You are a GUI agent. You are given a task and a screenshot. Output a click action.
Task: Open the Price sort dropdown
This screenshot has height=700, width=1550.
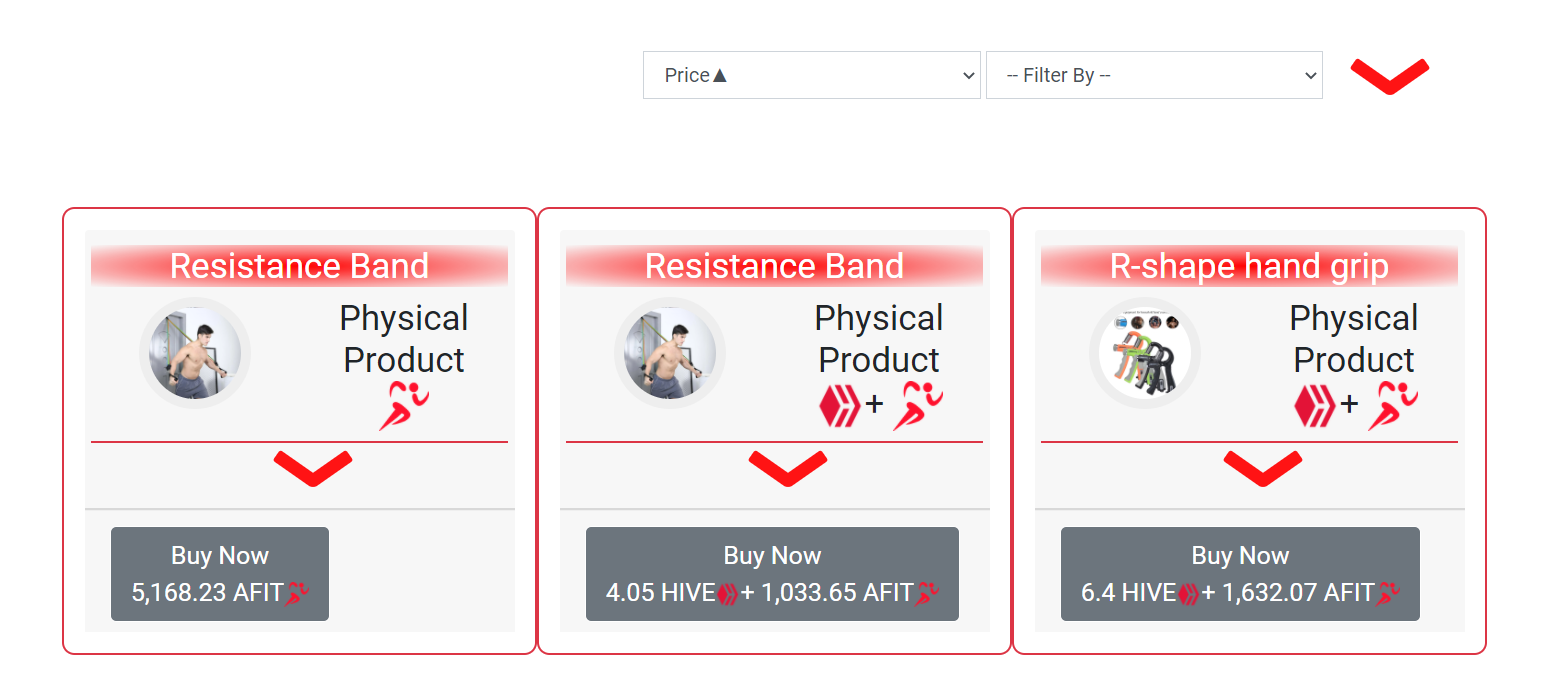tap(811, 75)
